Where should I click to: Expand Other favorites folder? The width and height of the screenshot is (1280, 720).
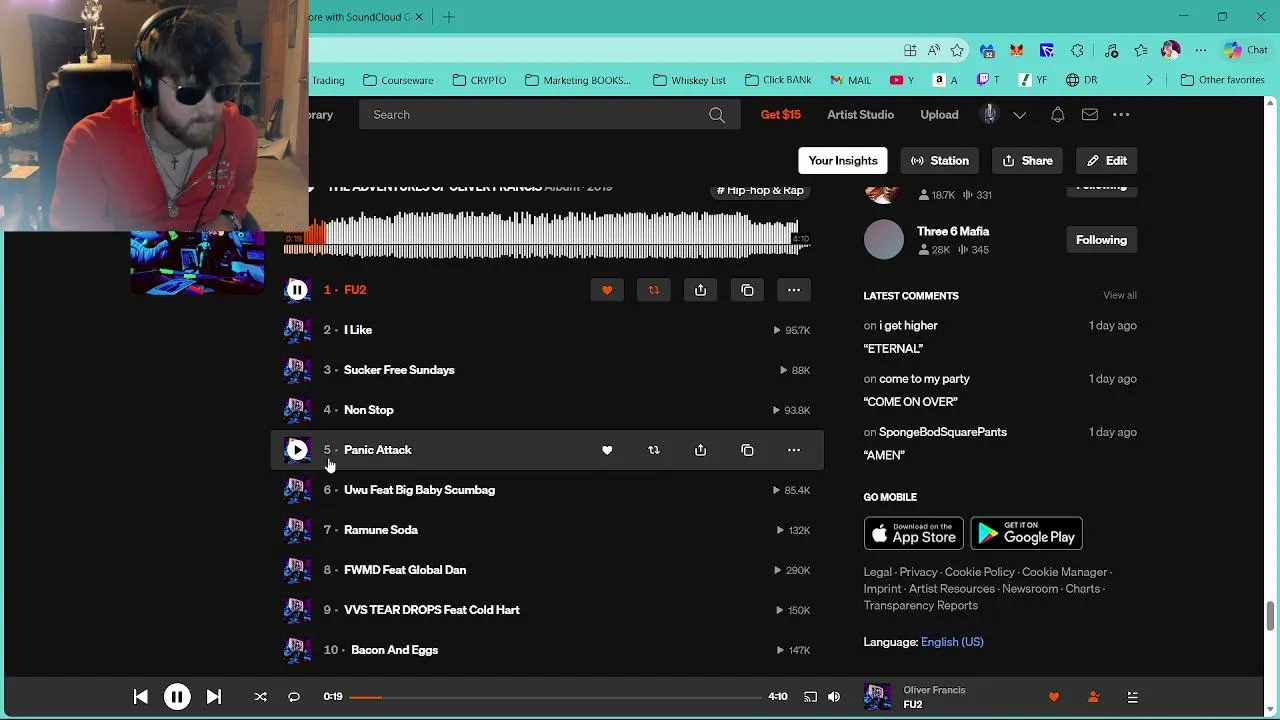[1222, 80]
